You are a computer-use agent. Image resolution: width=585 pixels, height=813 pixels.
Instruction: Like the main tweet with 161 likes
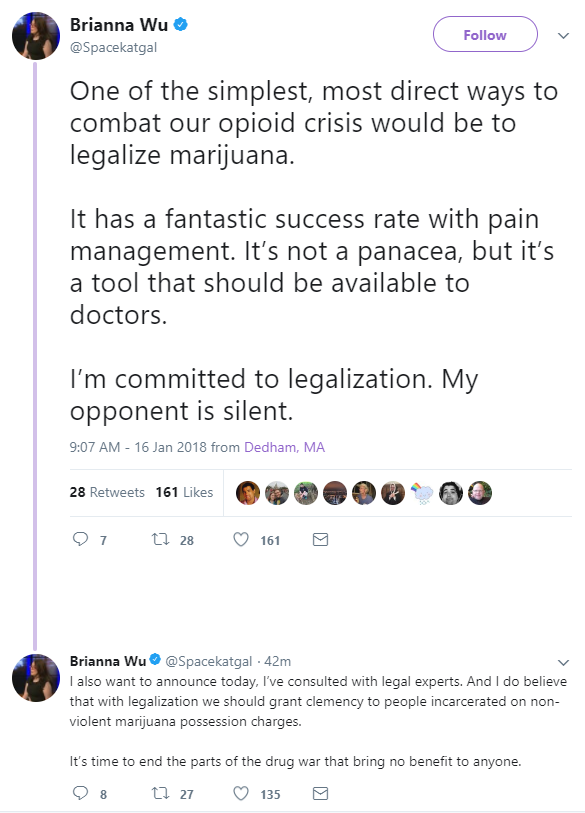(241, 540)
